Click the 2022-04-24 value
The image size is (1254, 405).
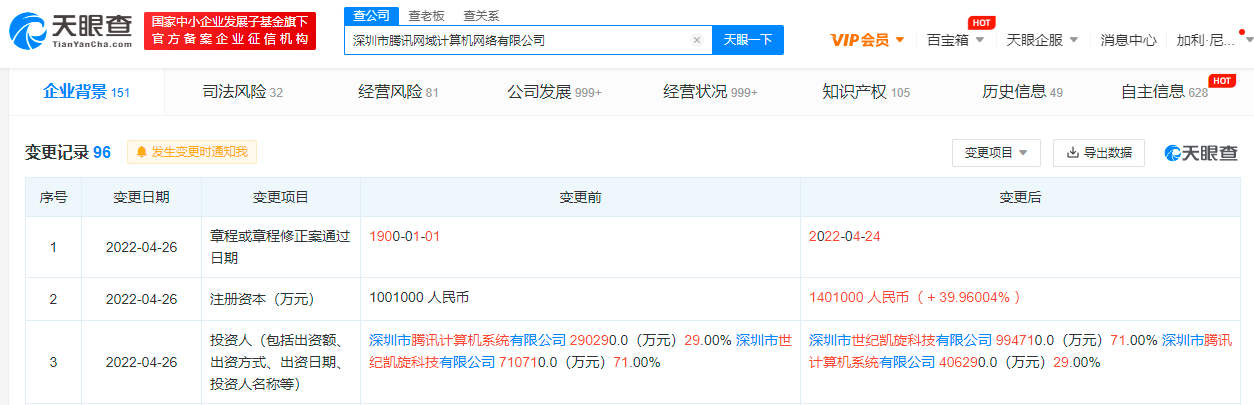pyautogui.click(x=844, y=237)
